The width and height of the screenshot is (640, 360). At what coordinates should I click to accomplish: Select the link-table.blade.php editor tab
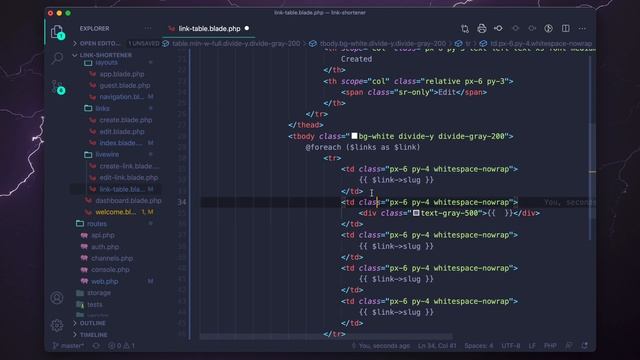(x=209, y=29)
